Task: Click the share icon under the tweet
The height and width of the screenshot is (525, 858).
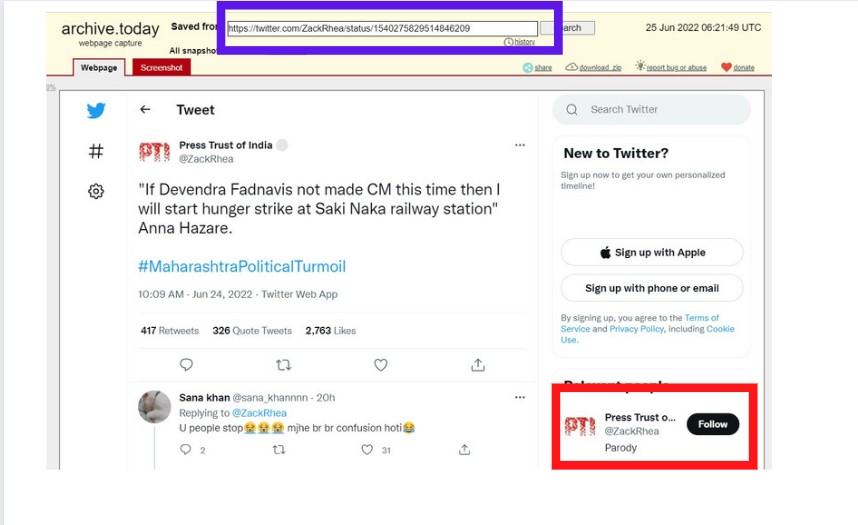Action: [478, 365]
